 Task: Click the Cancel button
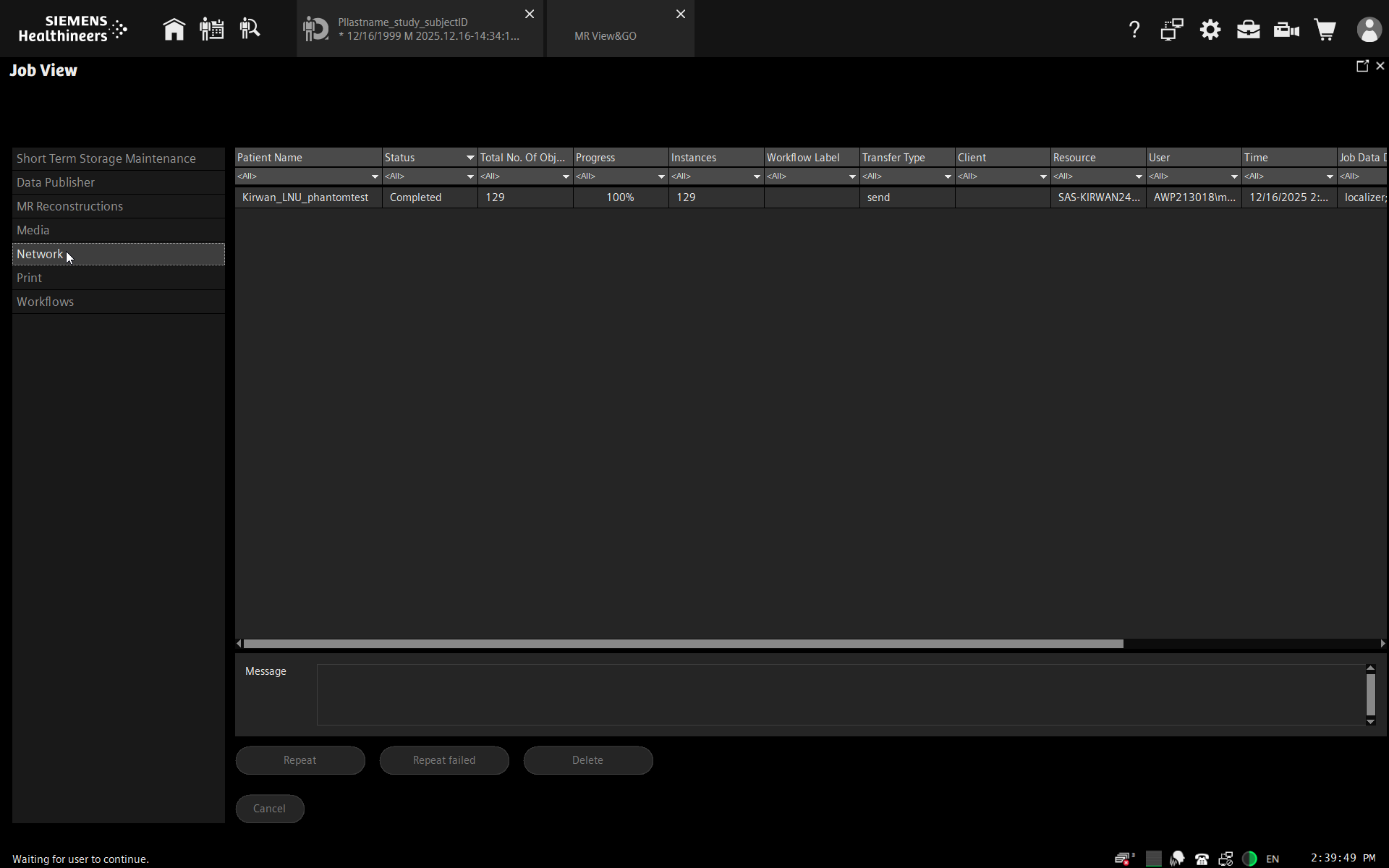coord(270,809)
